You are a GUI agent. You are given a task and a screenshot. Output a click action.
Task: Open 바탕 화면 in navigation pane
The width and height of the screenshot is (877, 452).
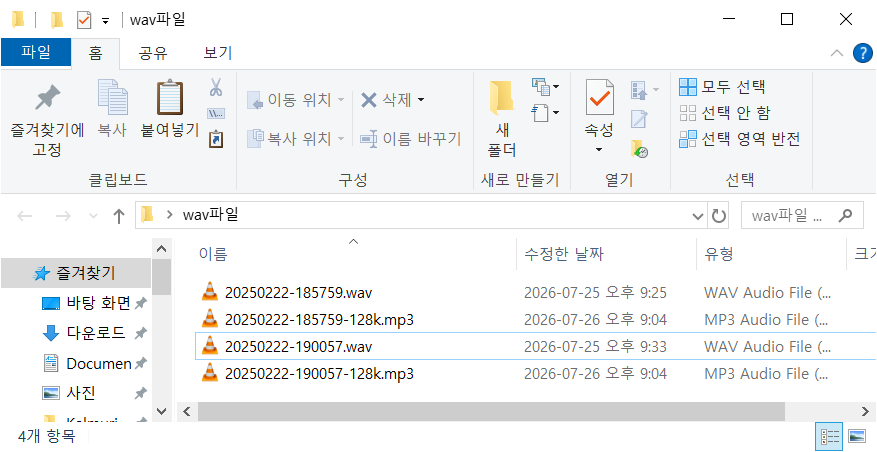point(86,303)
